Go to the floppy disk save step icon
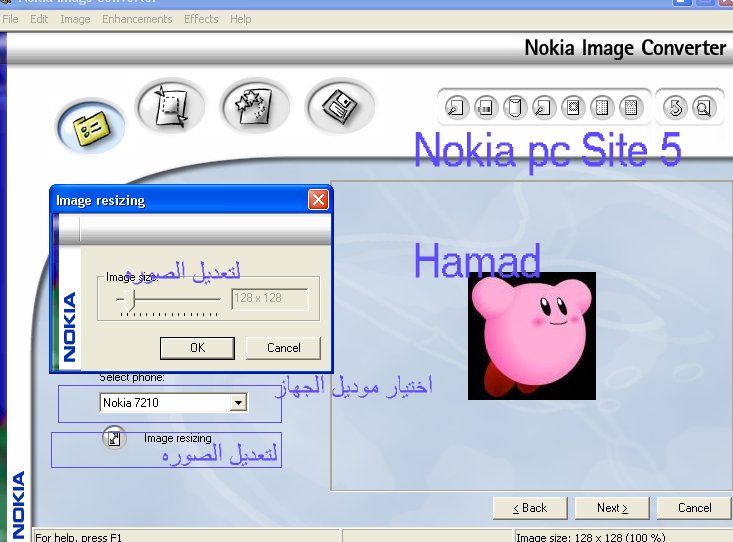This screenshot has height=542, width=733. coord(340,106)
